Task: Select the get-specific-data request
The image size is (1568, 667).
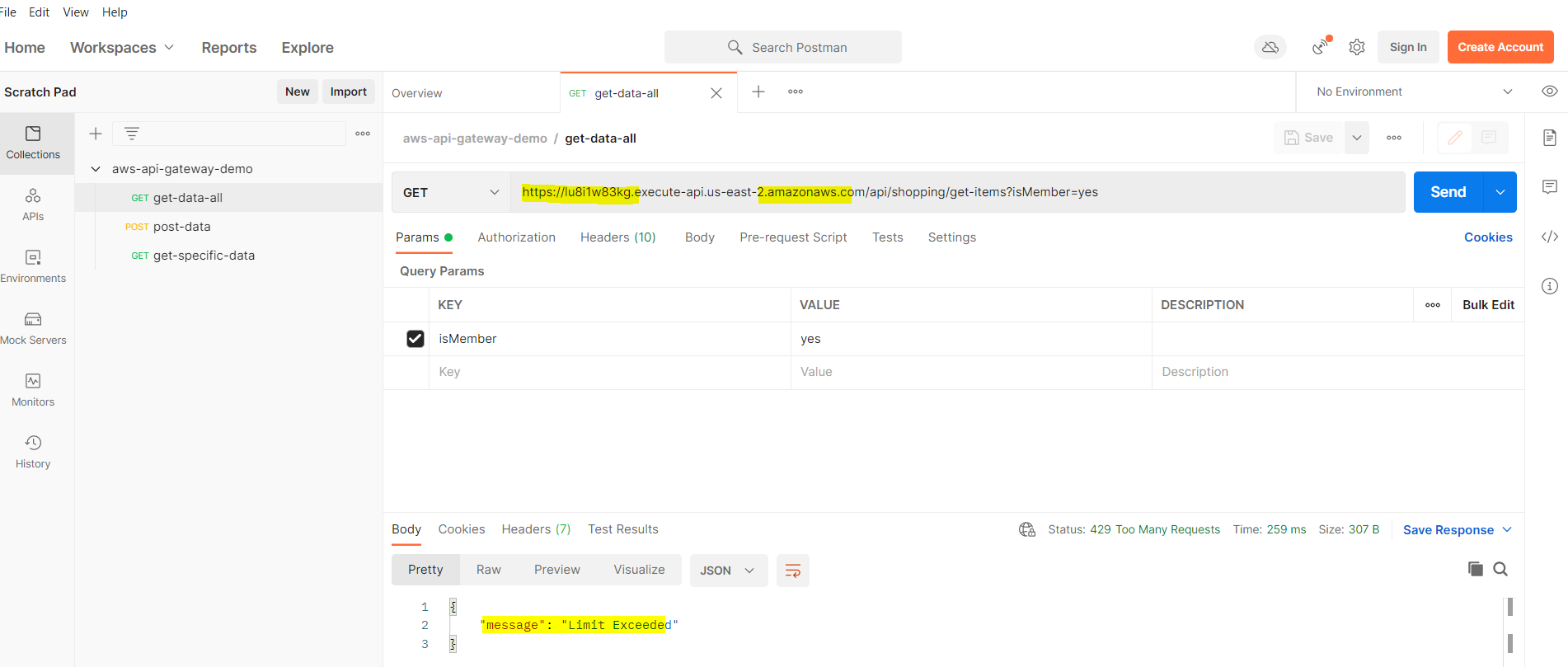Action: pyautogui.click(x=228, y=256)
